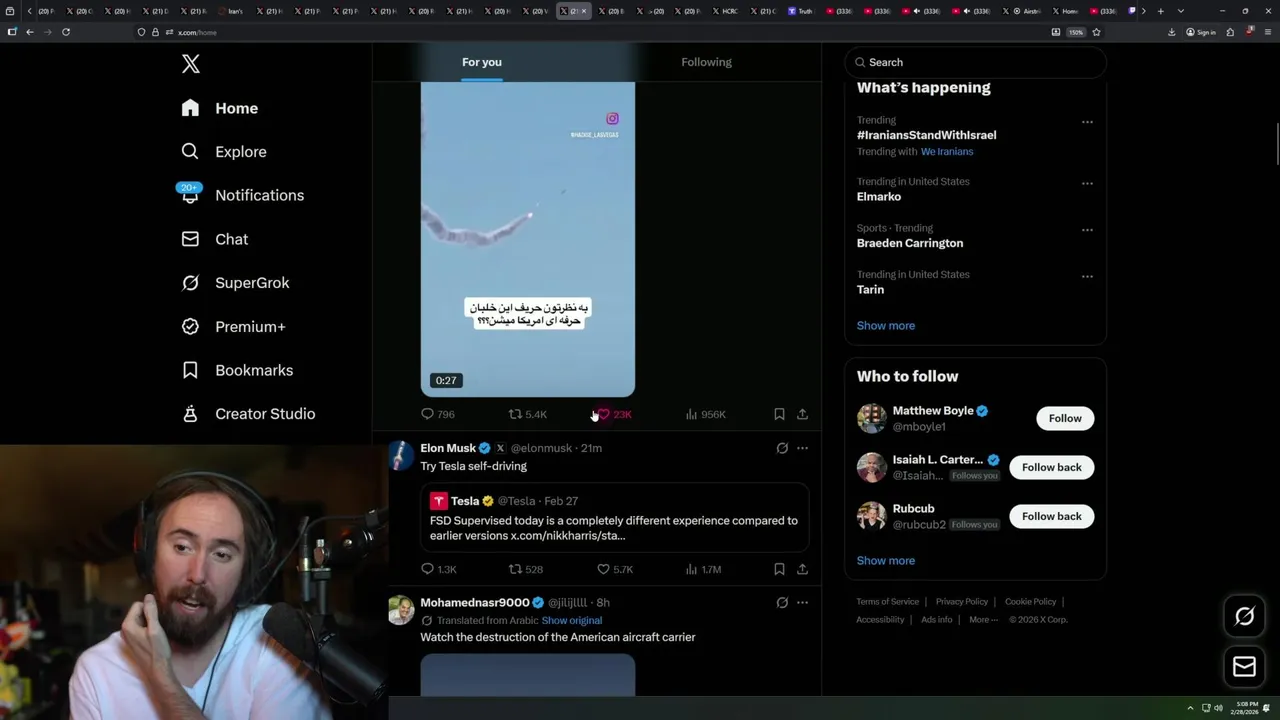
Task: Play the 0:27 video thumbnail
Action: click(x=528, y=240)
